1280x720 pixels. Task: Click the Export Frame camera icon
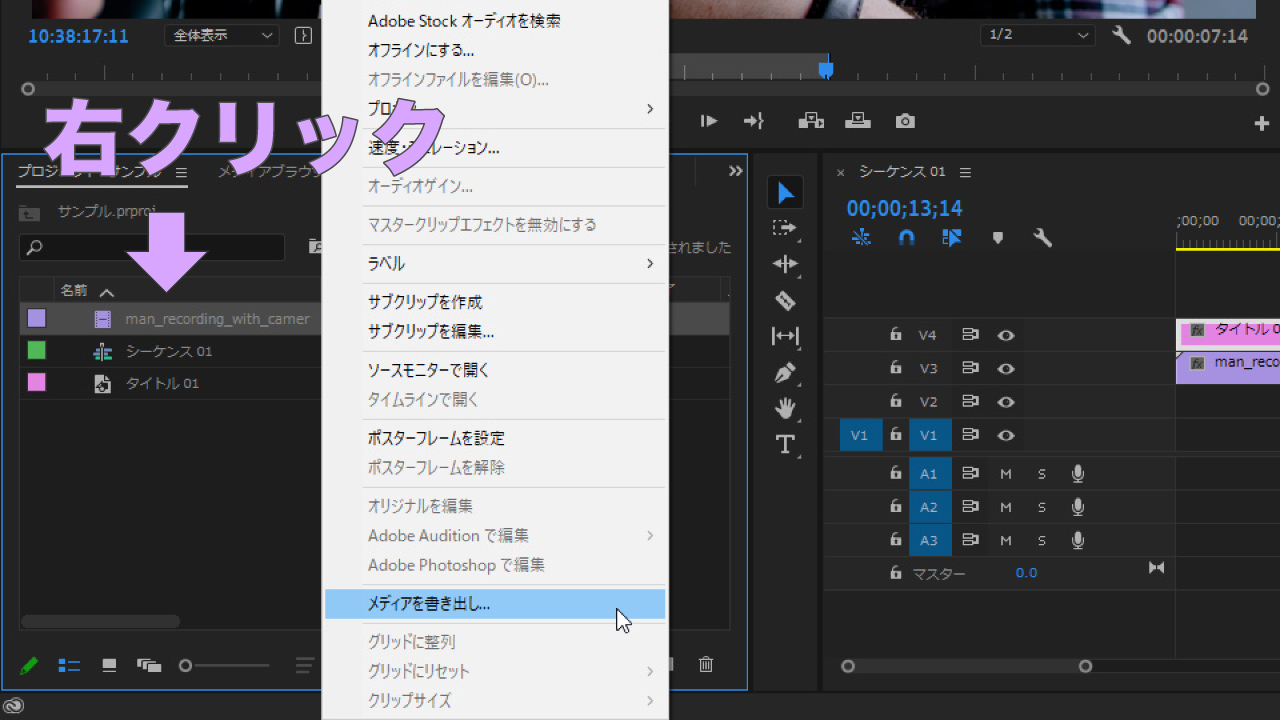905,121
